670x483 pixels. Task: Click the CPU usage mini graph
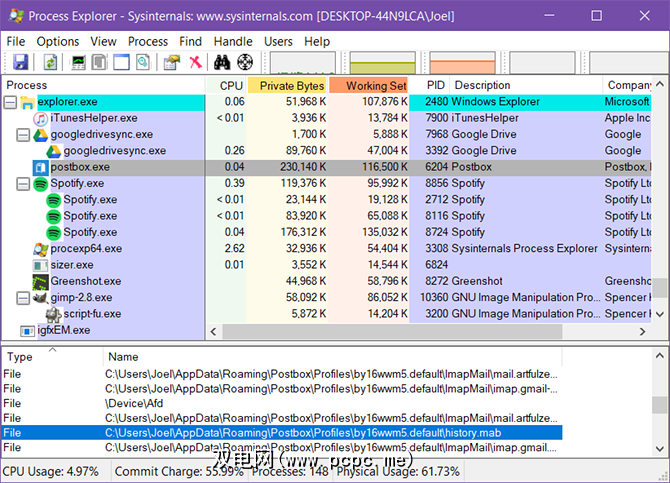(x=303, y=63)
